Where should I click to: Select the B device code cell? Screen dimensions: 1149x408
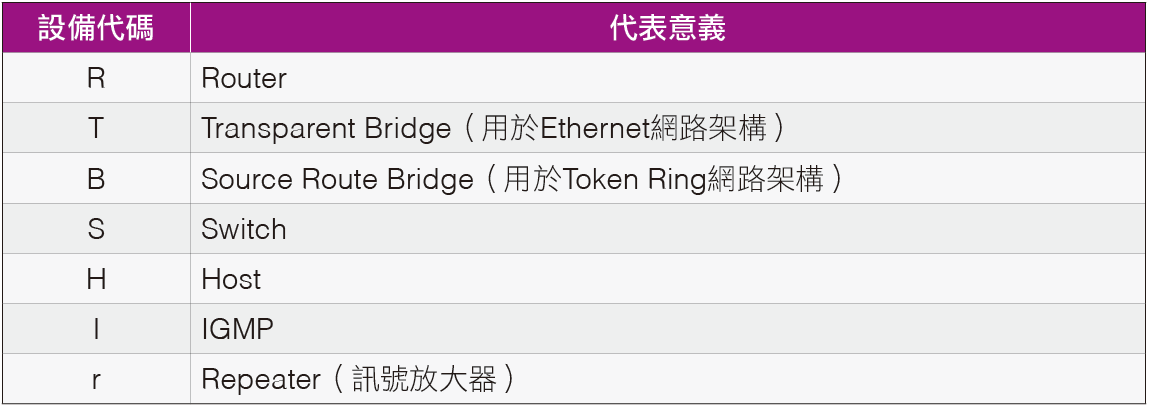[96, 179]
